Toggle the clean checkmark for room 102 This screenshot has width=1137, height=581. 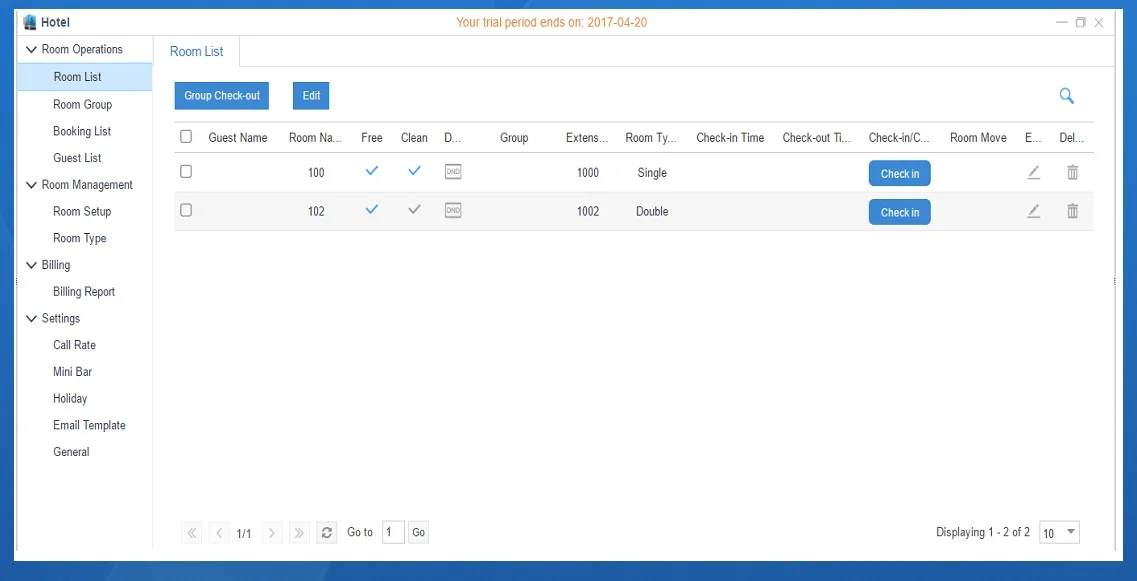pyautogui.click(x=414, y=210)
